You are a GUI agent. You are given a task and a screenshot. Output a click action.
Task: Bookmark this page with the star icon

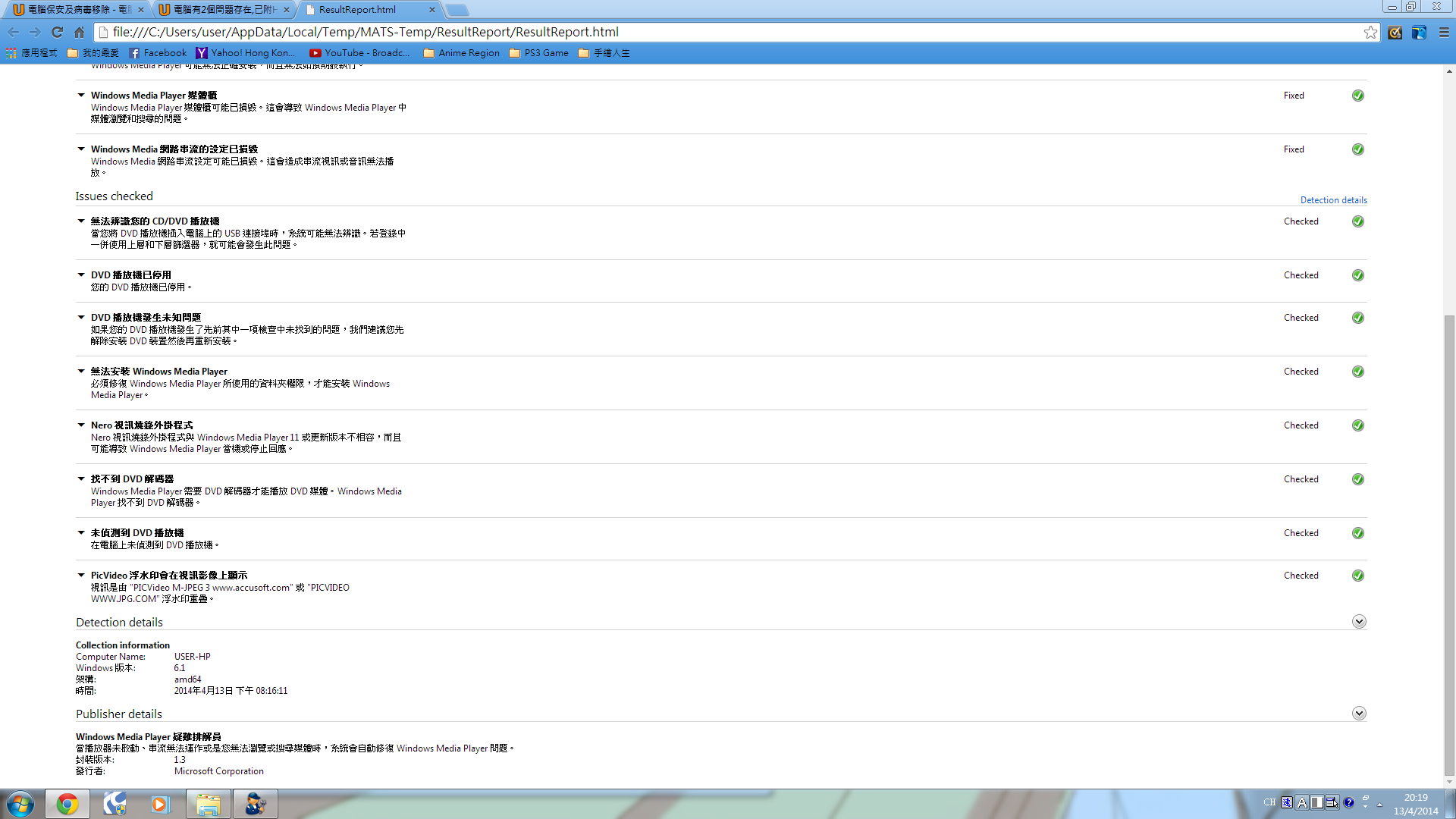1370,32
